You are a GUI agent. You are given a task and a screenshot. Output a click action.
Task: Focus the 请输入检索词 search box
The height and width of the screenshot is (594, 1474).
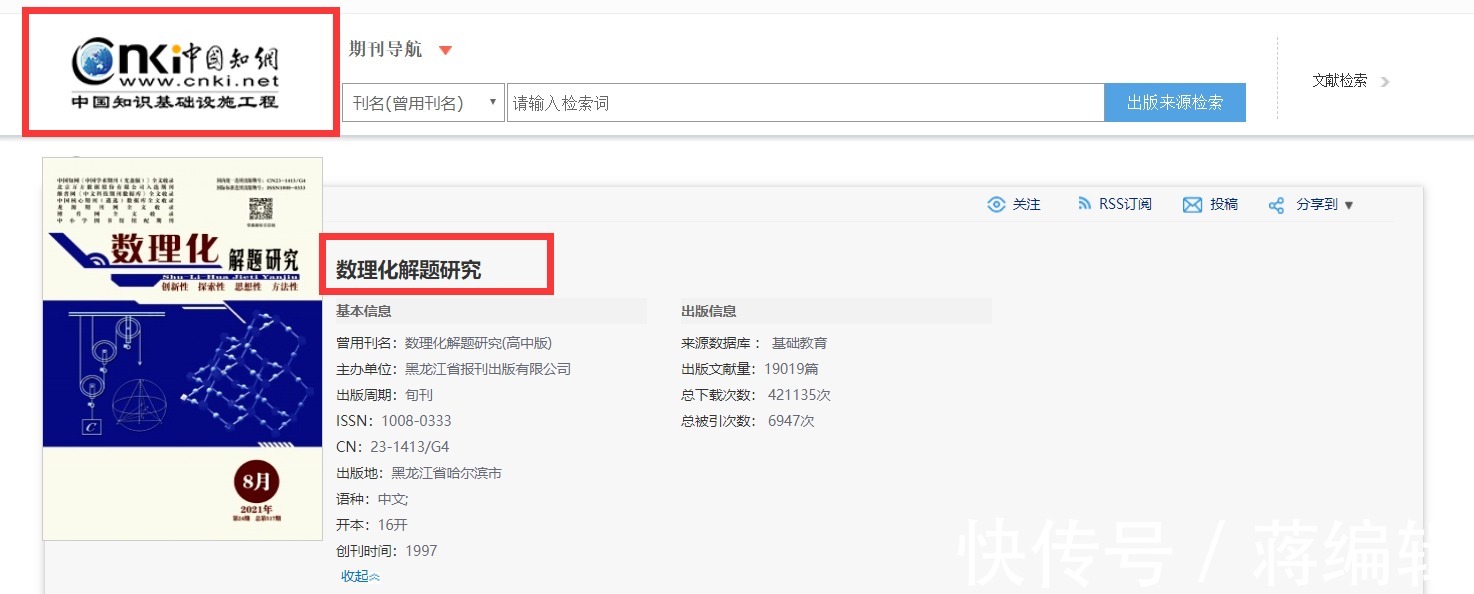coord(805,103)
